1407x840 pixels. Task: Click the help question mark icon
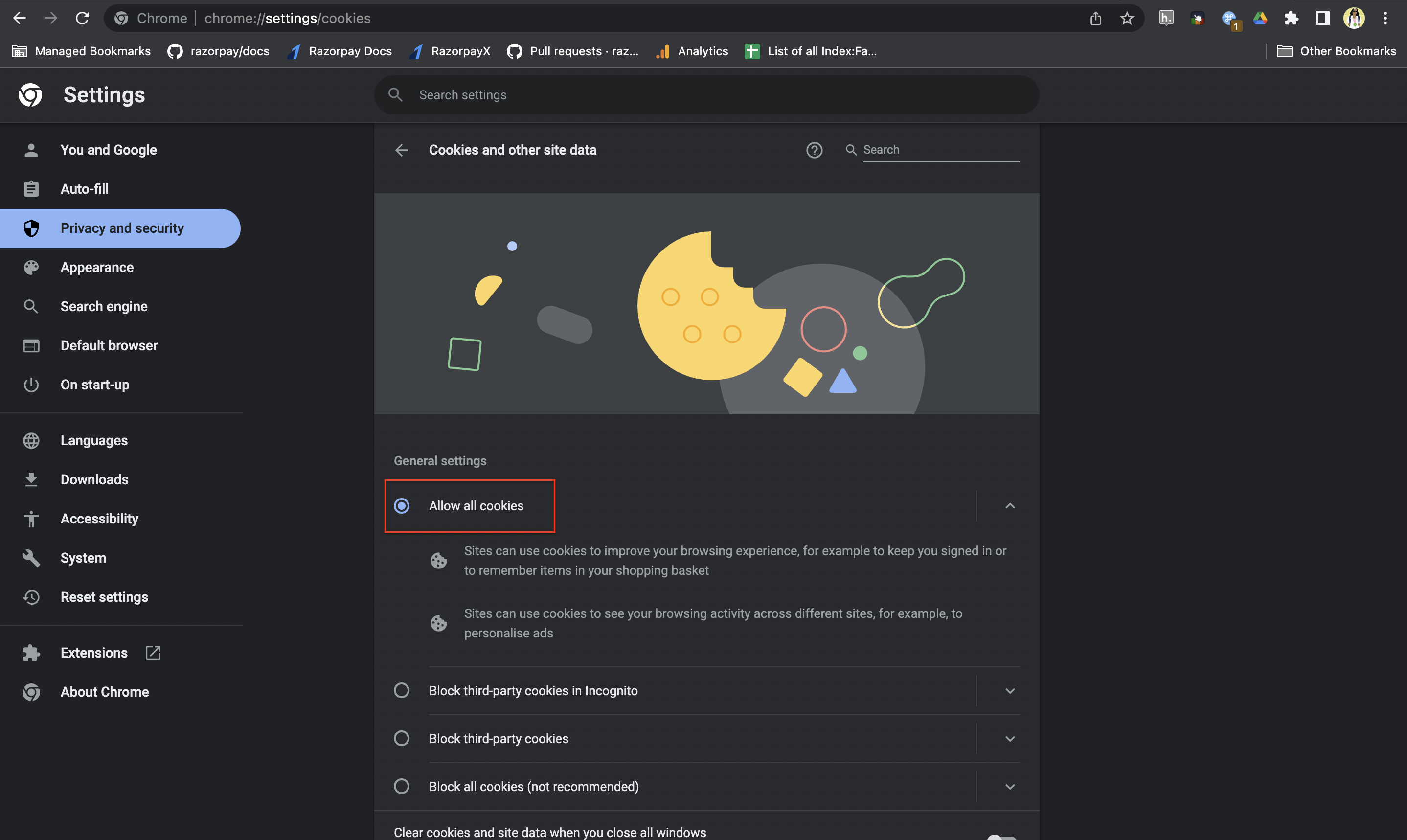click(x=814, y=150)
